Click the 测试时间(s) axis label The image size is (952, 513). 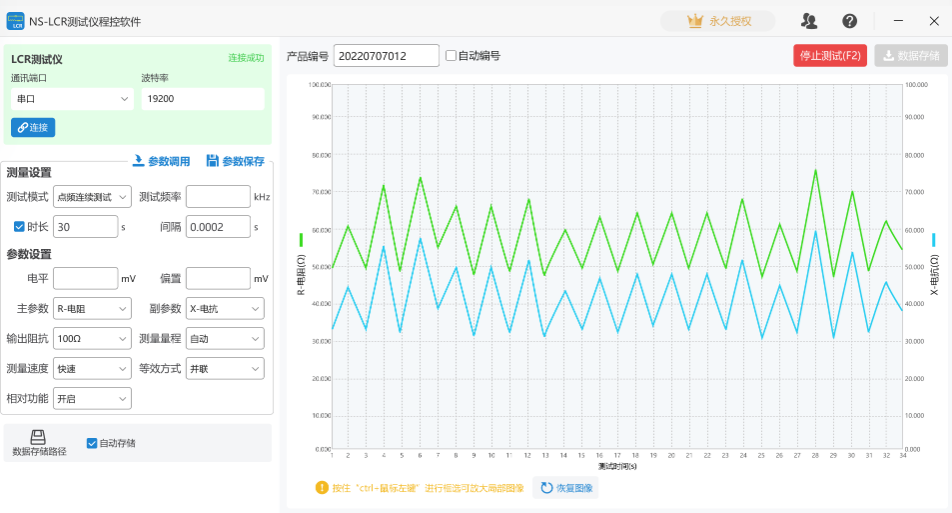coord(617,466)
